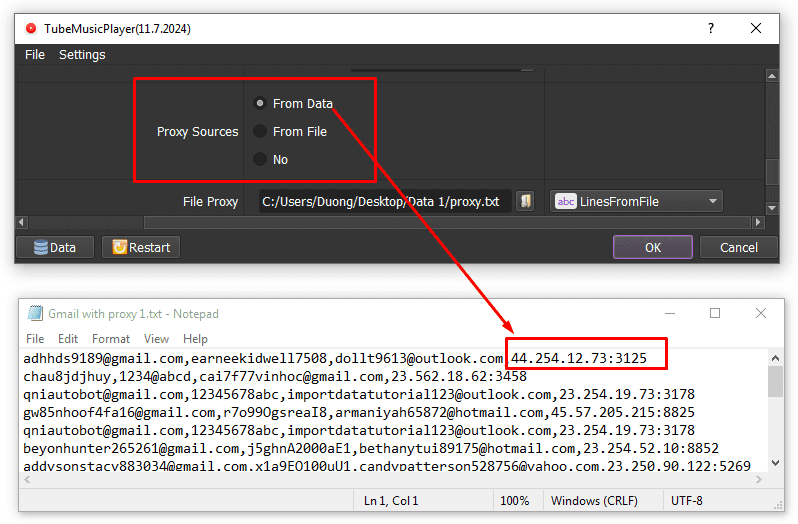Viewport: 798px width, 524px height.
Task: Click Notepad vertical scroll up arrow
Action: (x=775, y=358)
